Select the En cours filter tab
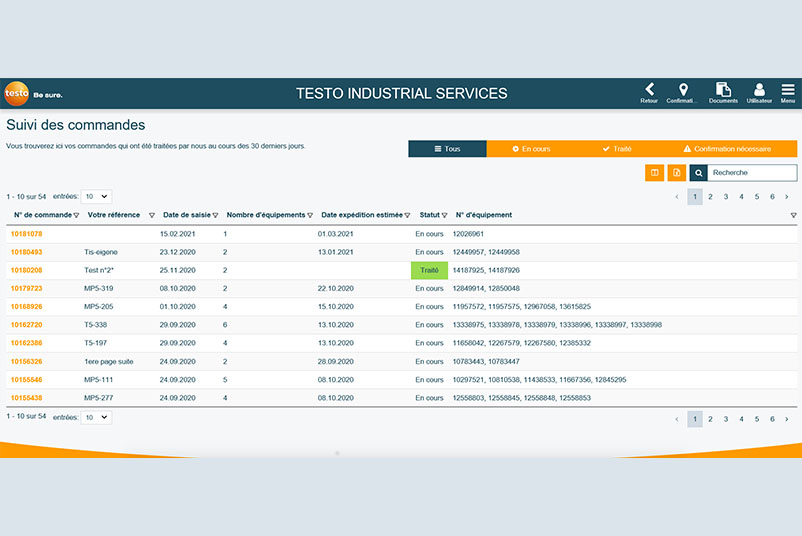The width and height of the screenshot is (802, 536). 531,149
